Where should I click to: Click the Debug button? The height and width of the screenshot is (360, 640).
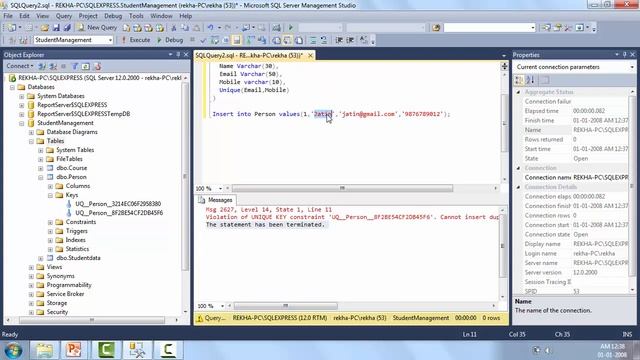[x=170, y=40]
